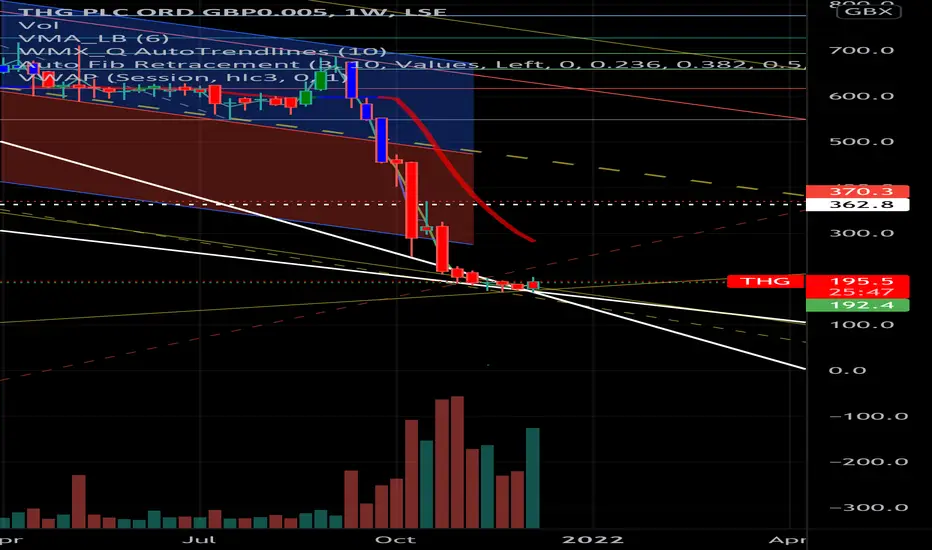
Task: Click the 362.8 white price label
Action: click(857, 205)
